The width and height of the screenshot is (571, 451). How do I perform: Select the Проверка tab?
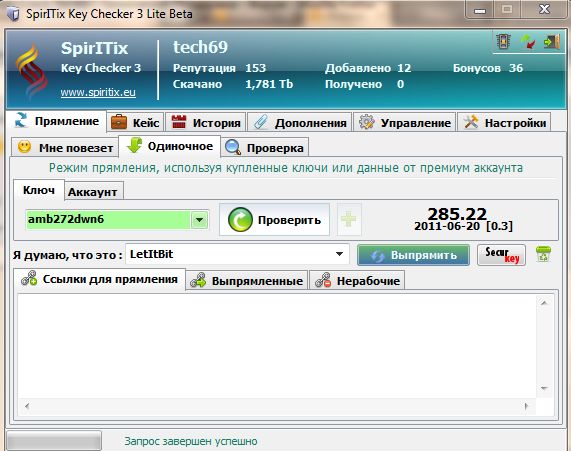pos(265,148)
